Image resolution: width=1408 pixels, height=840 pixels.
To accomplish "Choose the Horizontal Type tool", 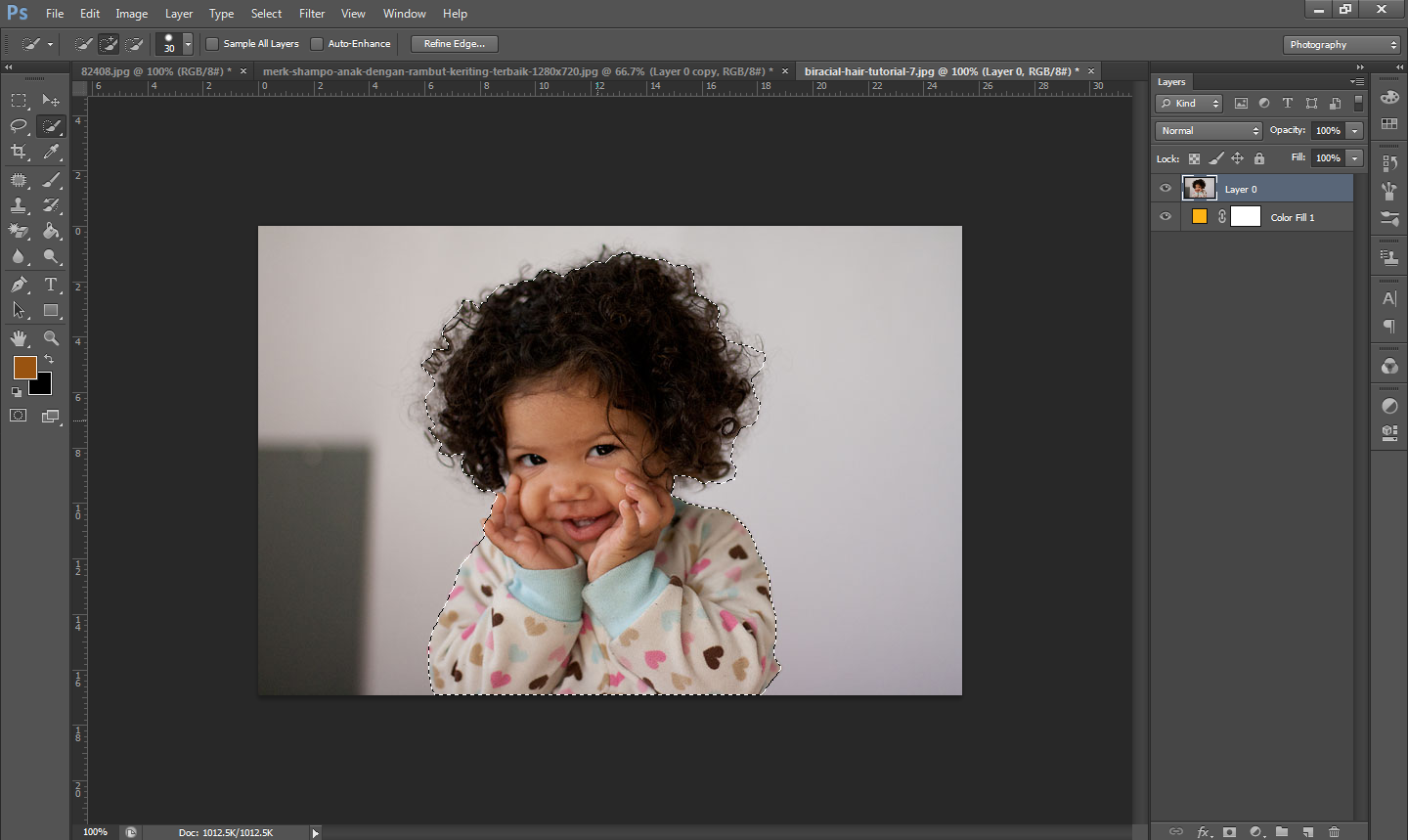I will click(51, 285).
